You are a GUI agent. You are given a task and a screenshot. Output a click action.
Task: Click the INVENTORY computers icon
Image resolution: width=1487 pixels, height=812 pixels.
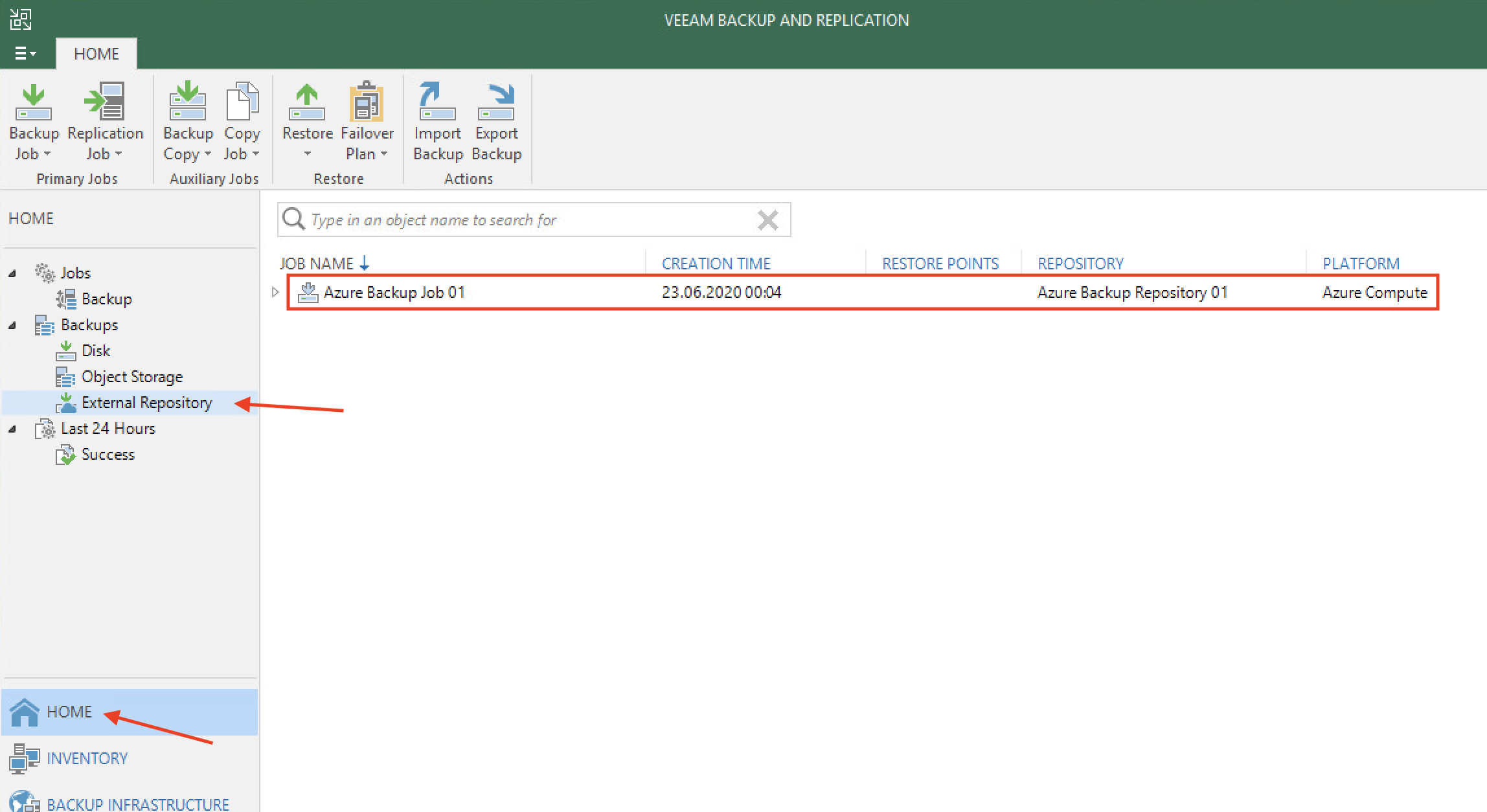[x=25, y=758]
